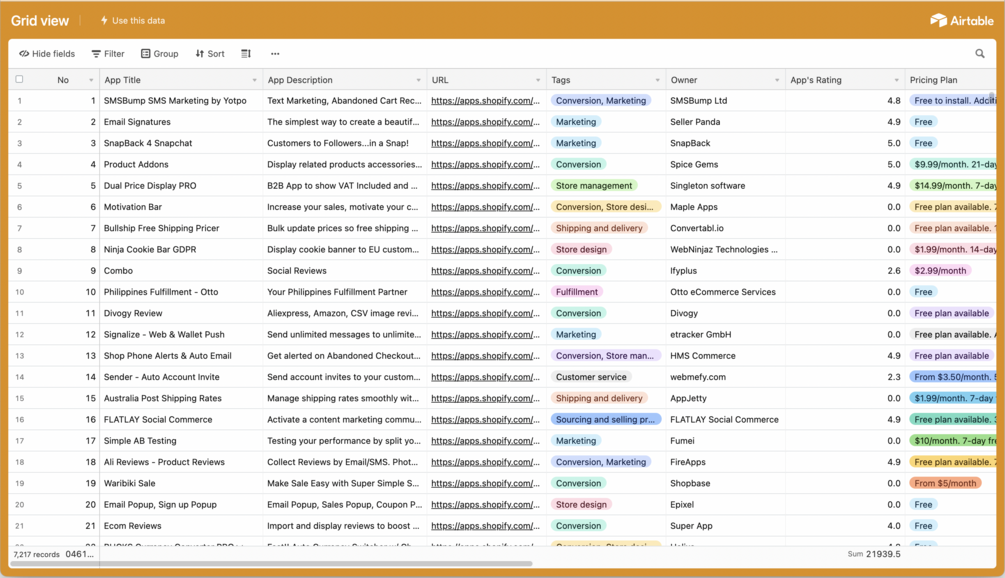This screenshot has width=1005, height=578.
Task: Open the No column dropdown arrow
Action: [91, 80]
